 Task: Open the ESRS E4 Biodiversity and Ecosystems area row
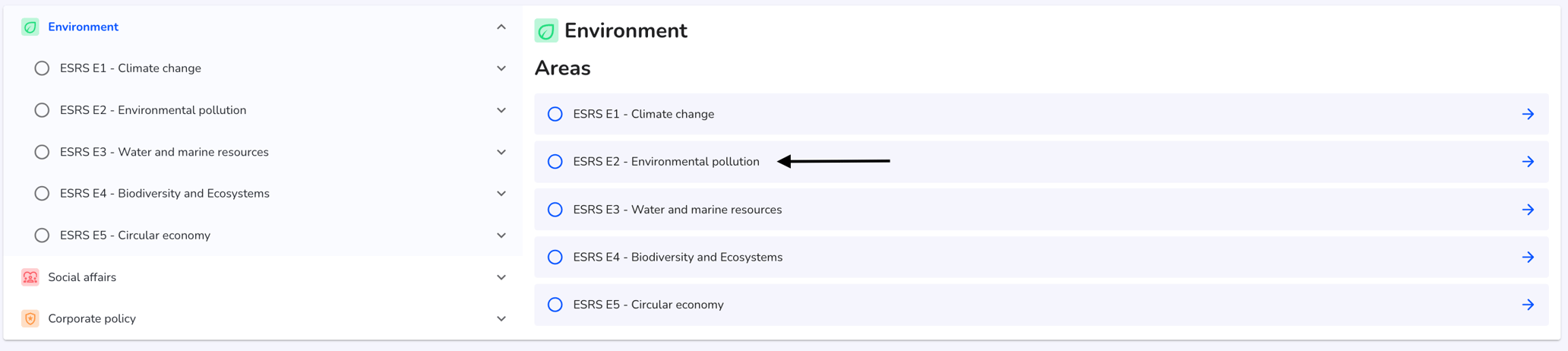coord(1041,258)
